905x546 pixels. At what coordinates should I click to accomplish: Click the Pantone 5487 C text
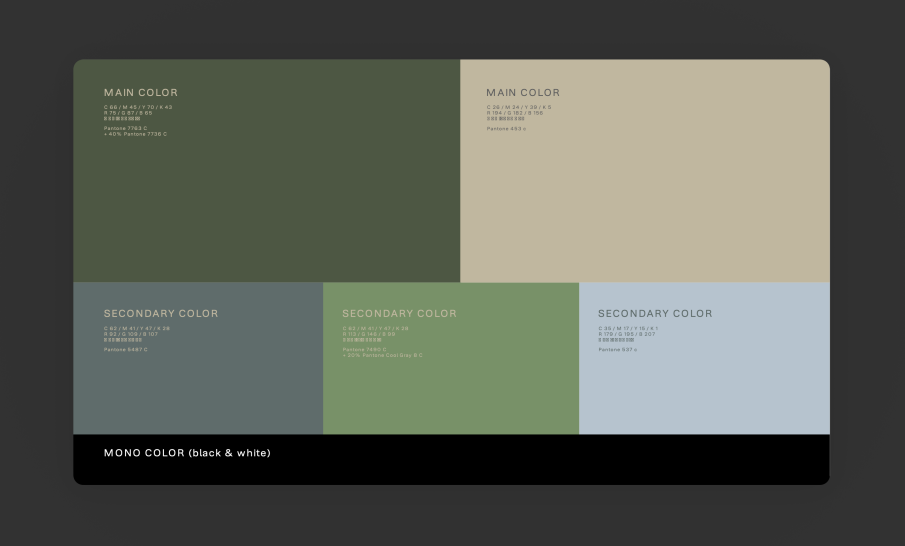[125, 349]
